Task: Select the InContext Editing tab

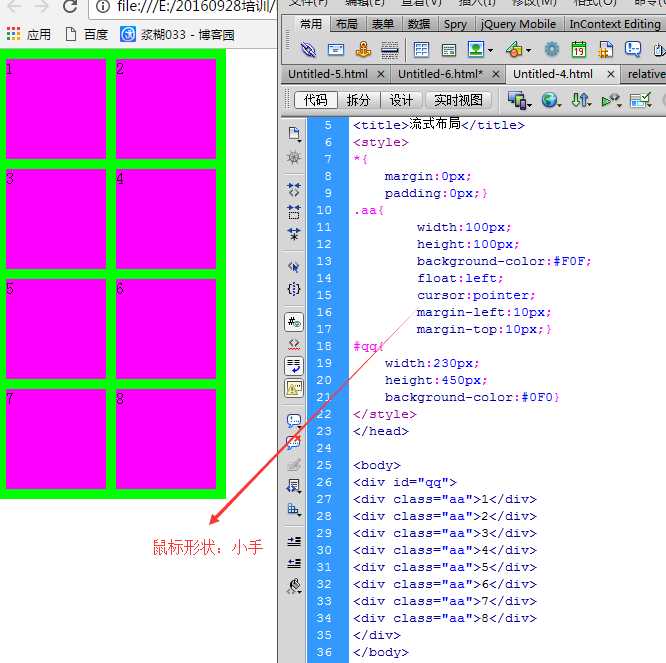Action: point(615,24)
